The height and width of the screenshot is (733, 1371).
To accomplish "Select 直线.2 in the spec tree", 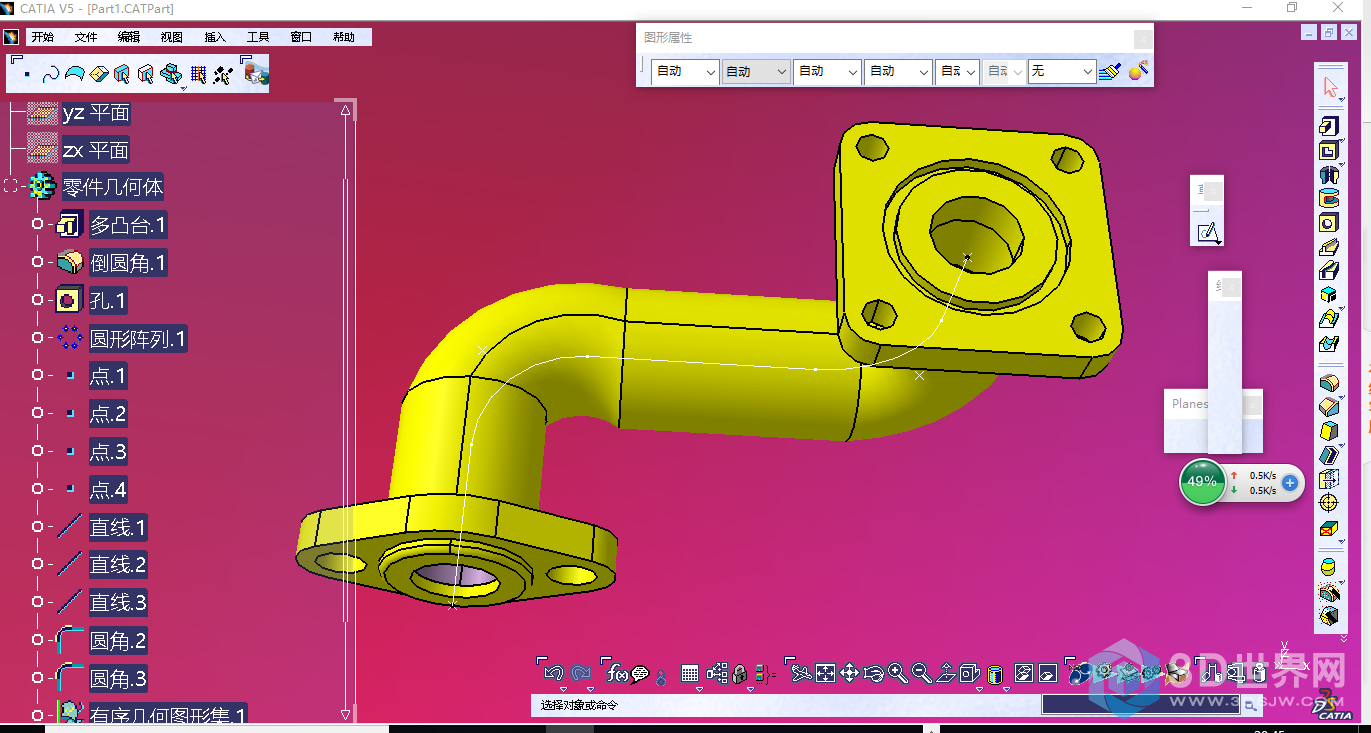I will [x=118, y=565].
